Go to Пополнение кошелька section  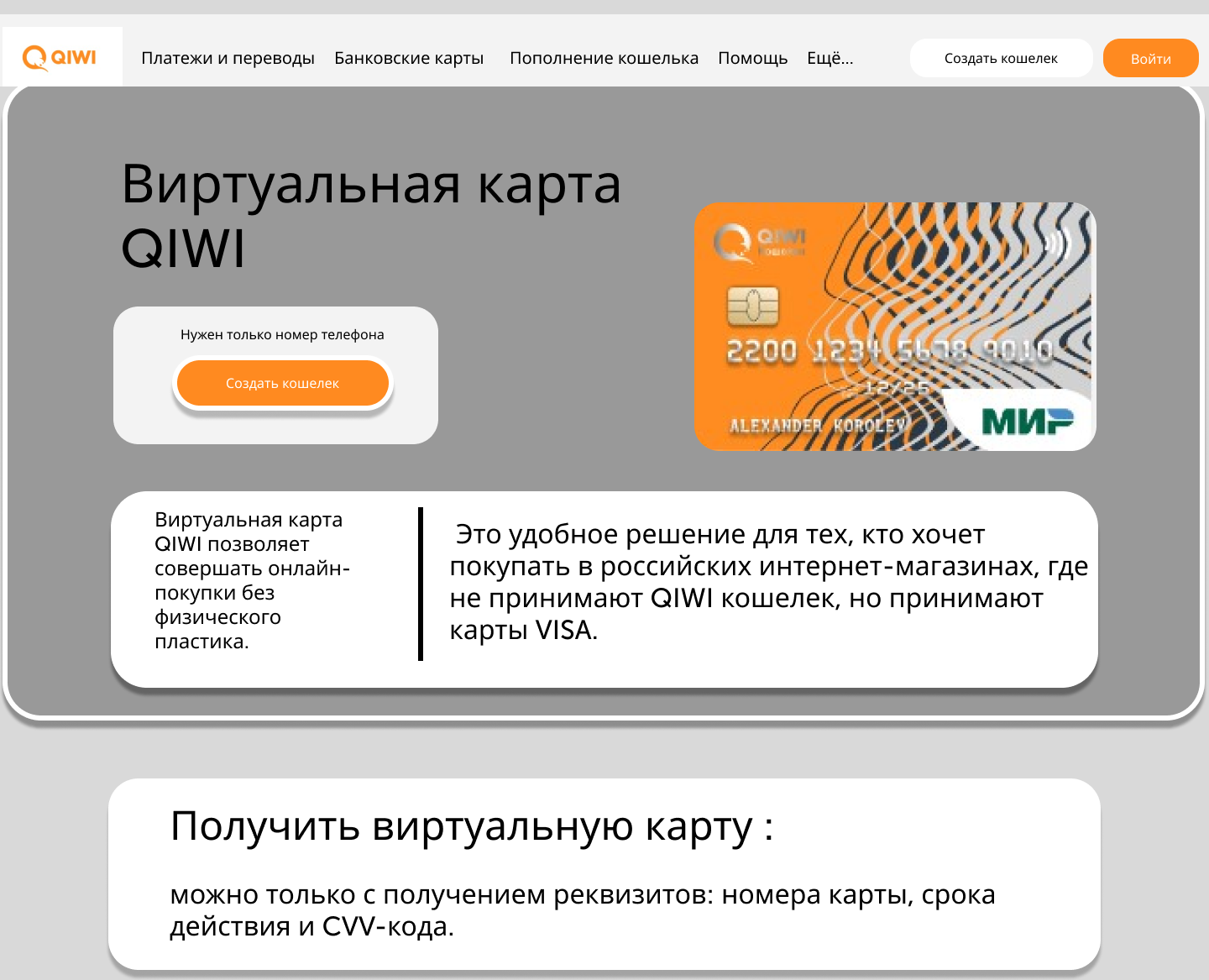pyautogui.click(x=604, y=58)
